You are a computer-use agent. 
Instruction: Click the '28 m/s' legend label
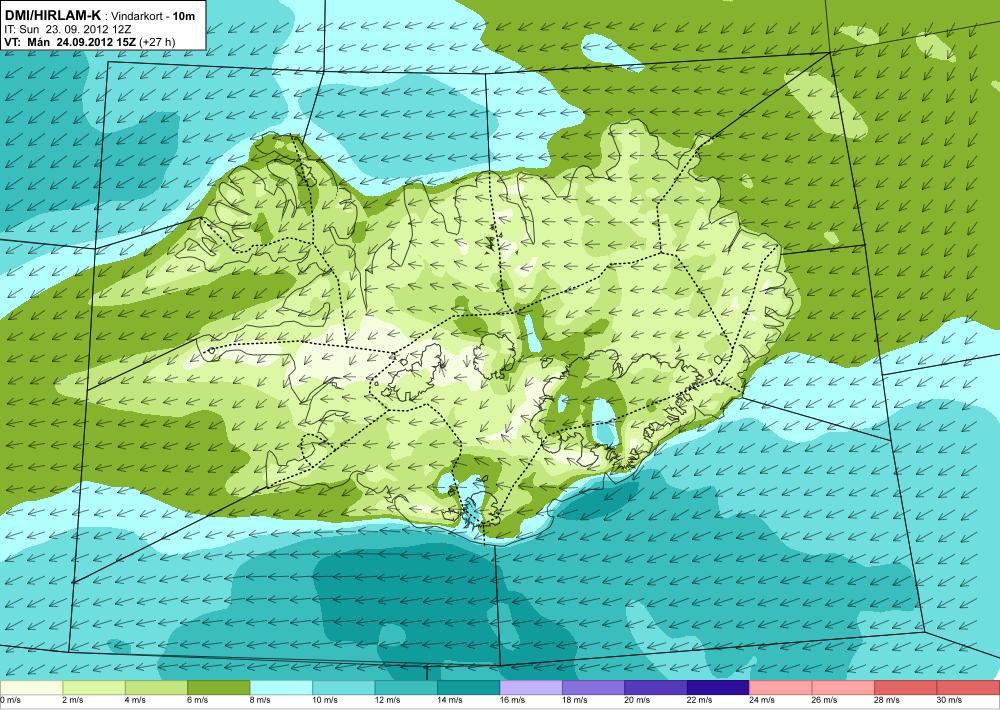pos(888,700)
